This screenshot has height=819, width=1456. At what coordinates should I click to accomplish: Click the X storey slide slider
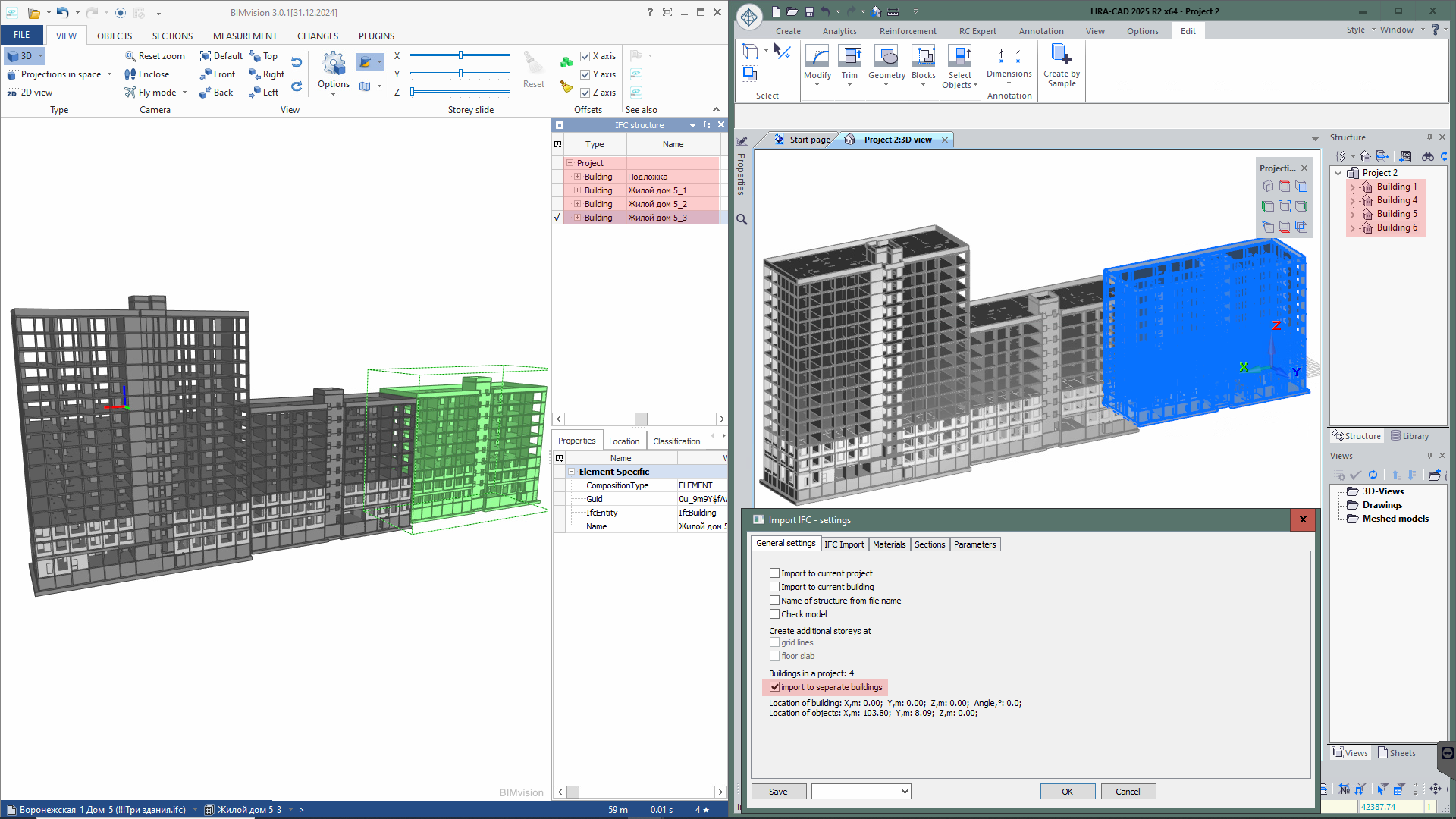pyautogui.click(x=460, y=55)
